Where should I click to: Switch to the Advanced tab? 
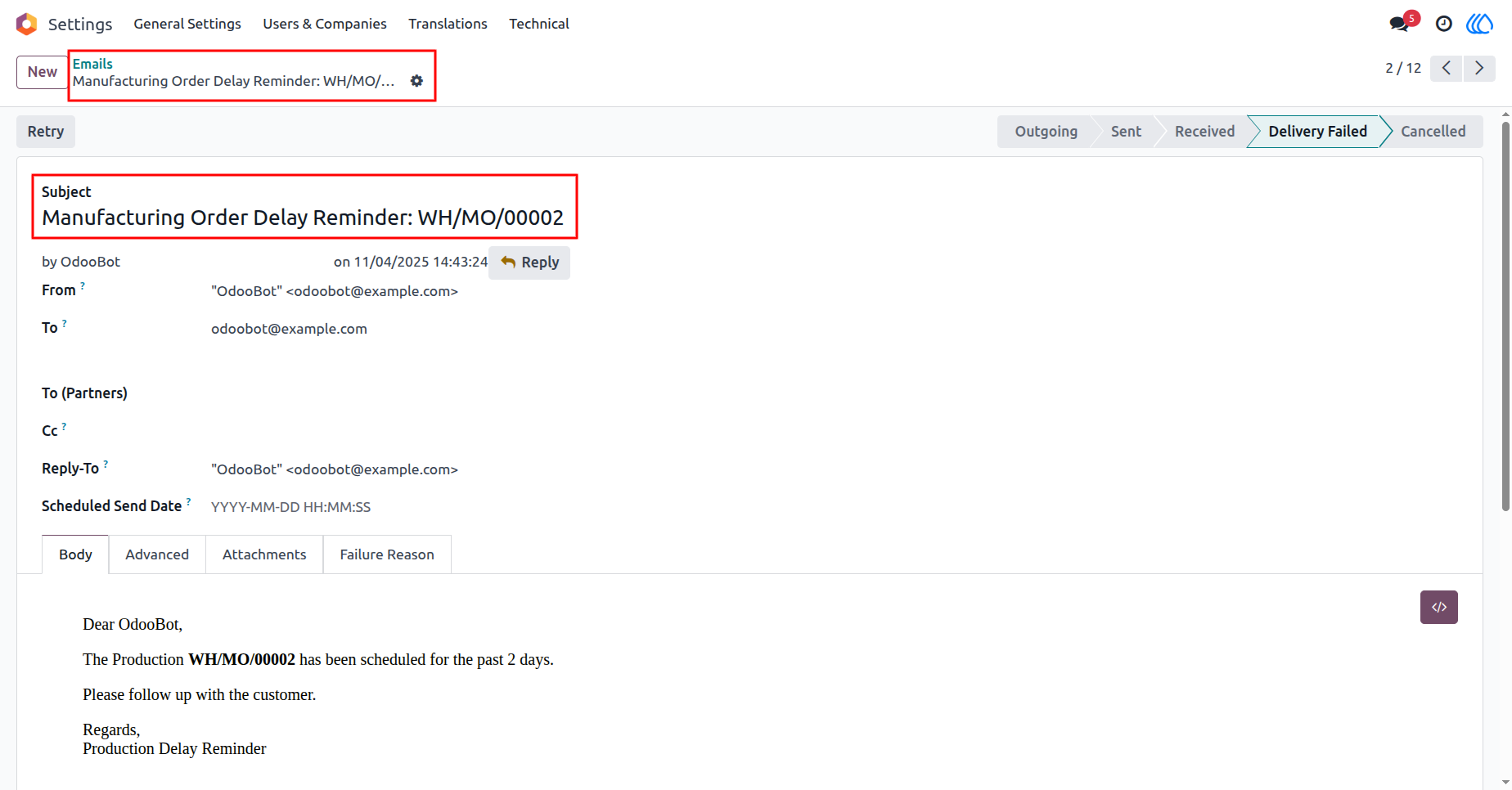pos(157,554)
